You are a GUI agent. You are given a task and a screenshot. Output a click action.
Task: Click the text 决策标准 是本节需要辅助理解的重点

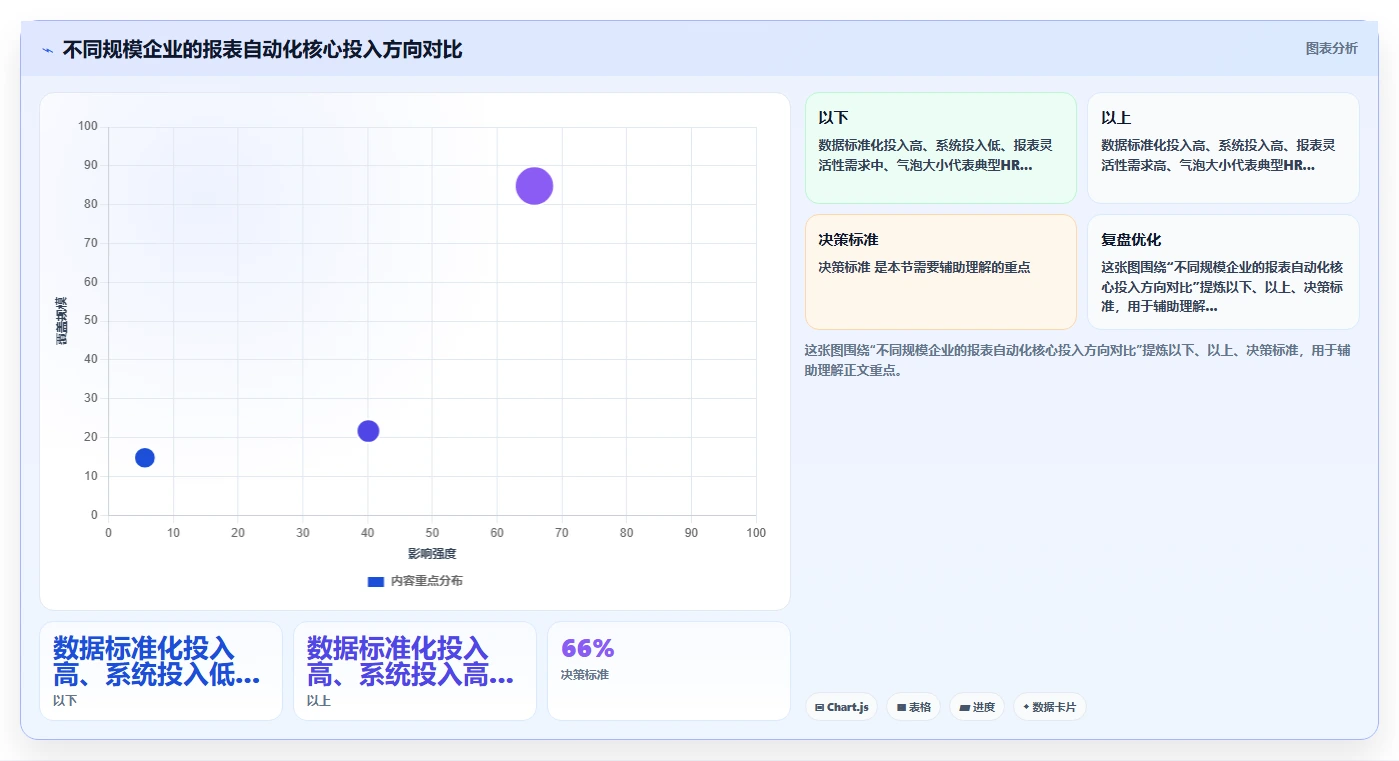tap(924, 267)
